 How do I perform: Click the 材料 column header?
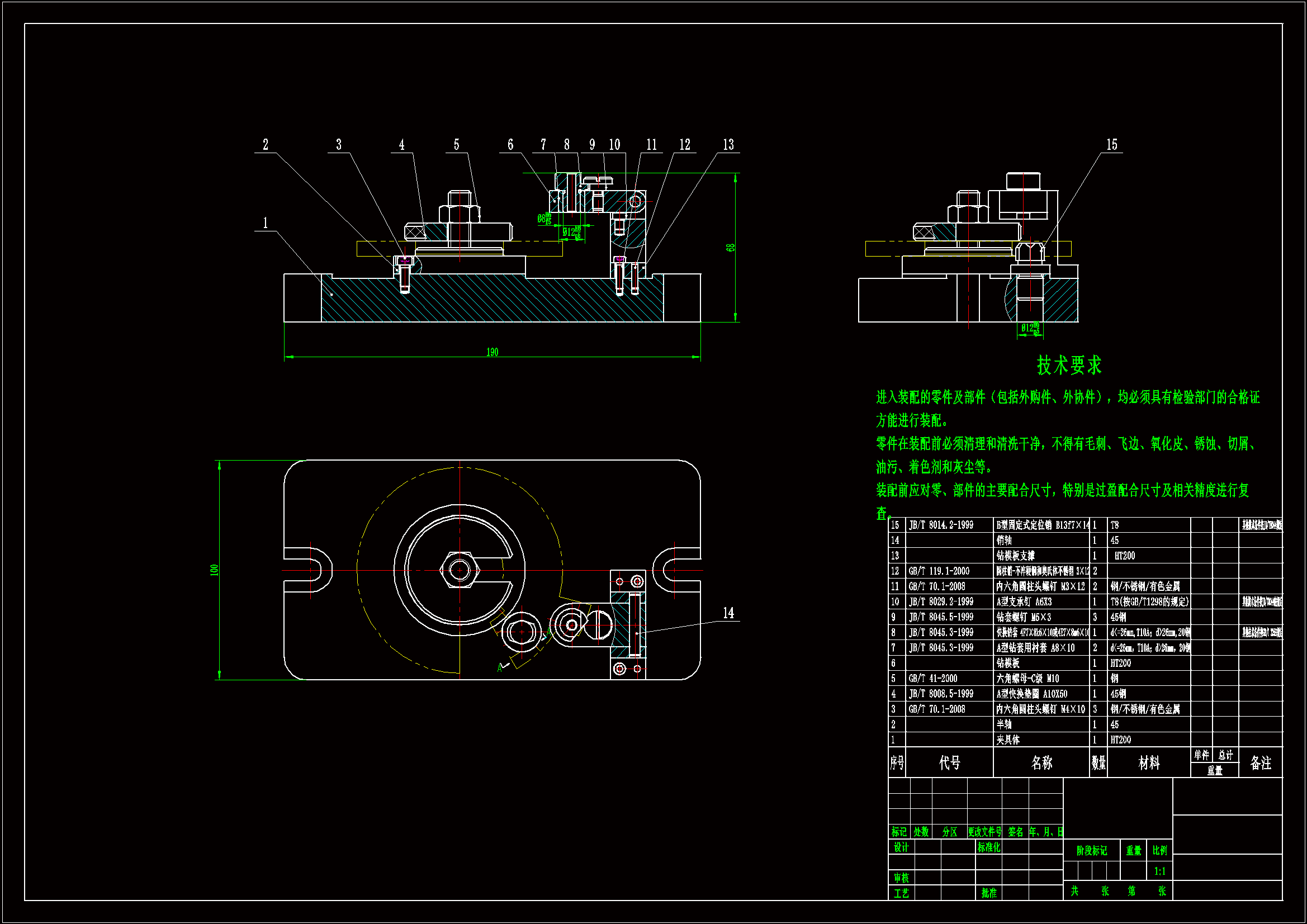[x=1149, y=763]
